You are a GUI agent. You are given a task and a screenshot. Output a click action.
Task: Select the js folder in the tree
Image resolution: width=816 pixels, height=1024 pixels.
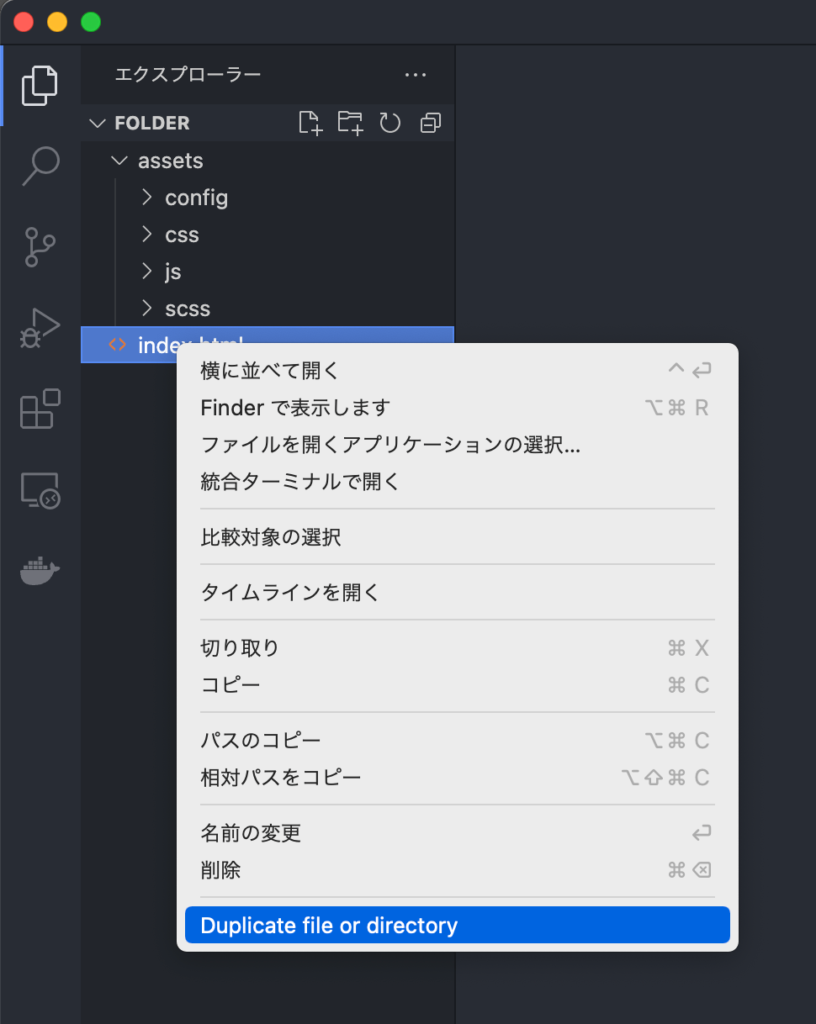pos(172,271)
